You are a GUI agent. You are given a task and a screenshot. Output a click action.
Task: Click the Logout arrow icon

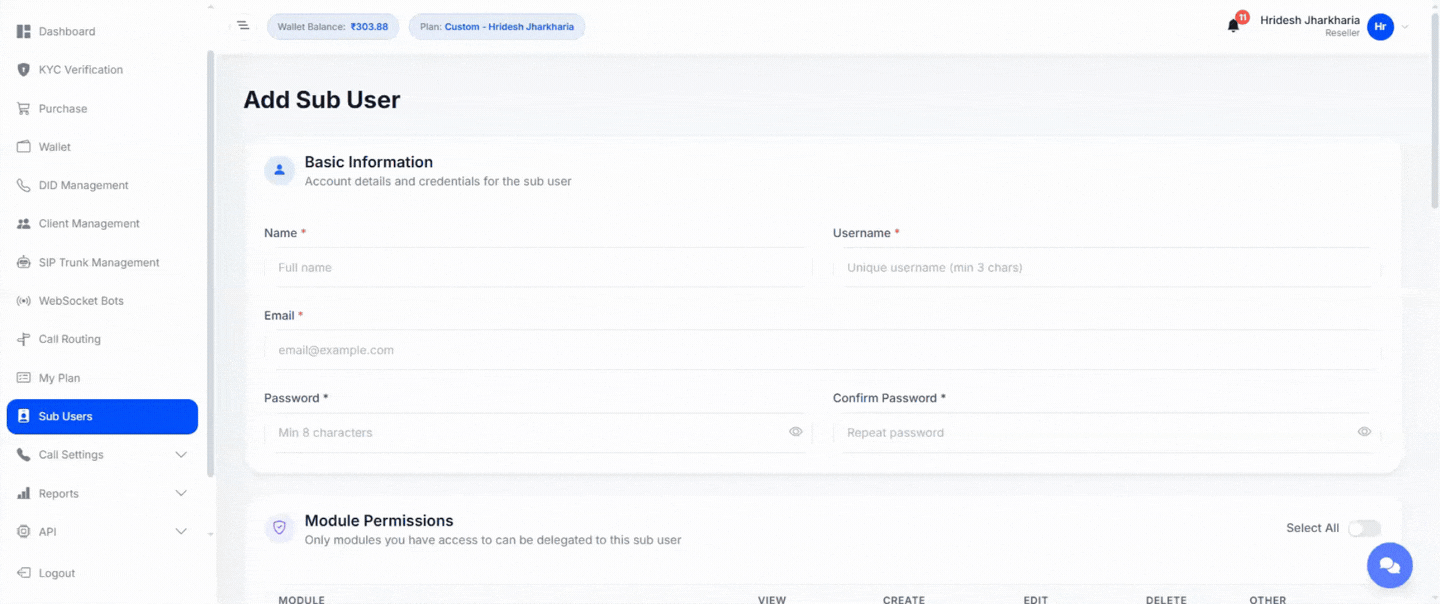(x=24, y=573)
